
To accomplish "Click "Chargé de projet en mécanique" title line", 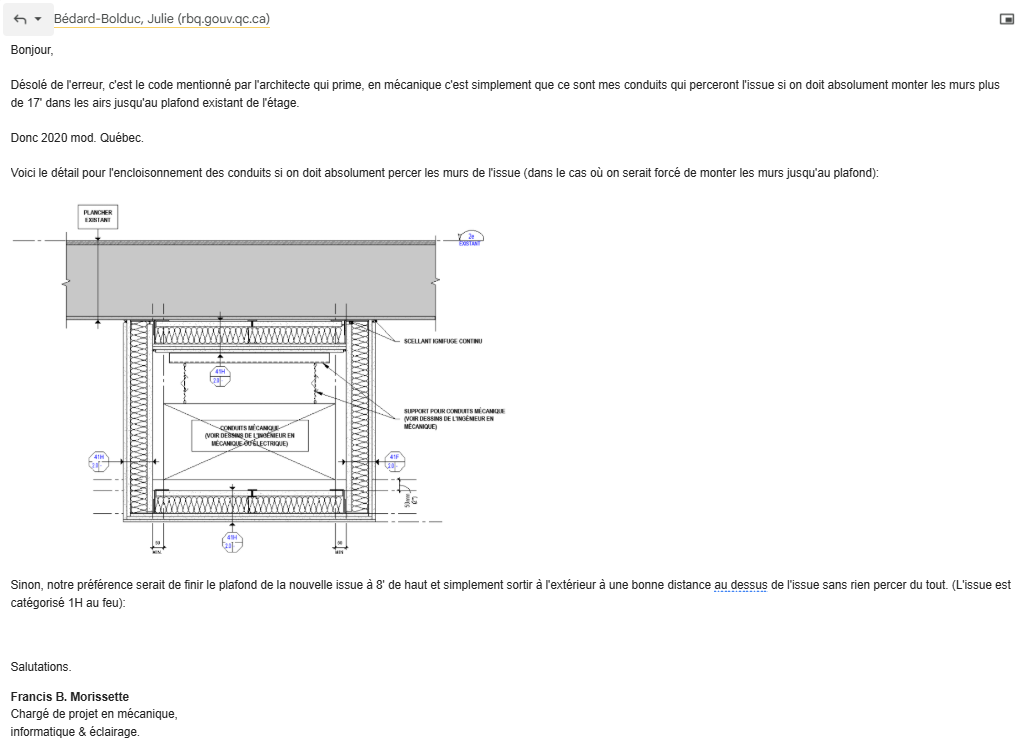I will (94, 714).
